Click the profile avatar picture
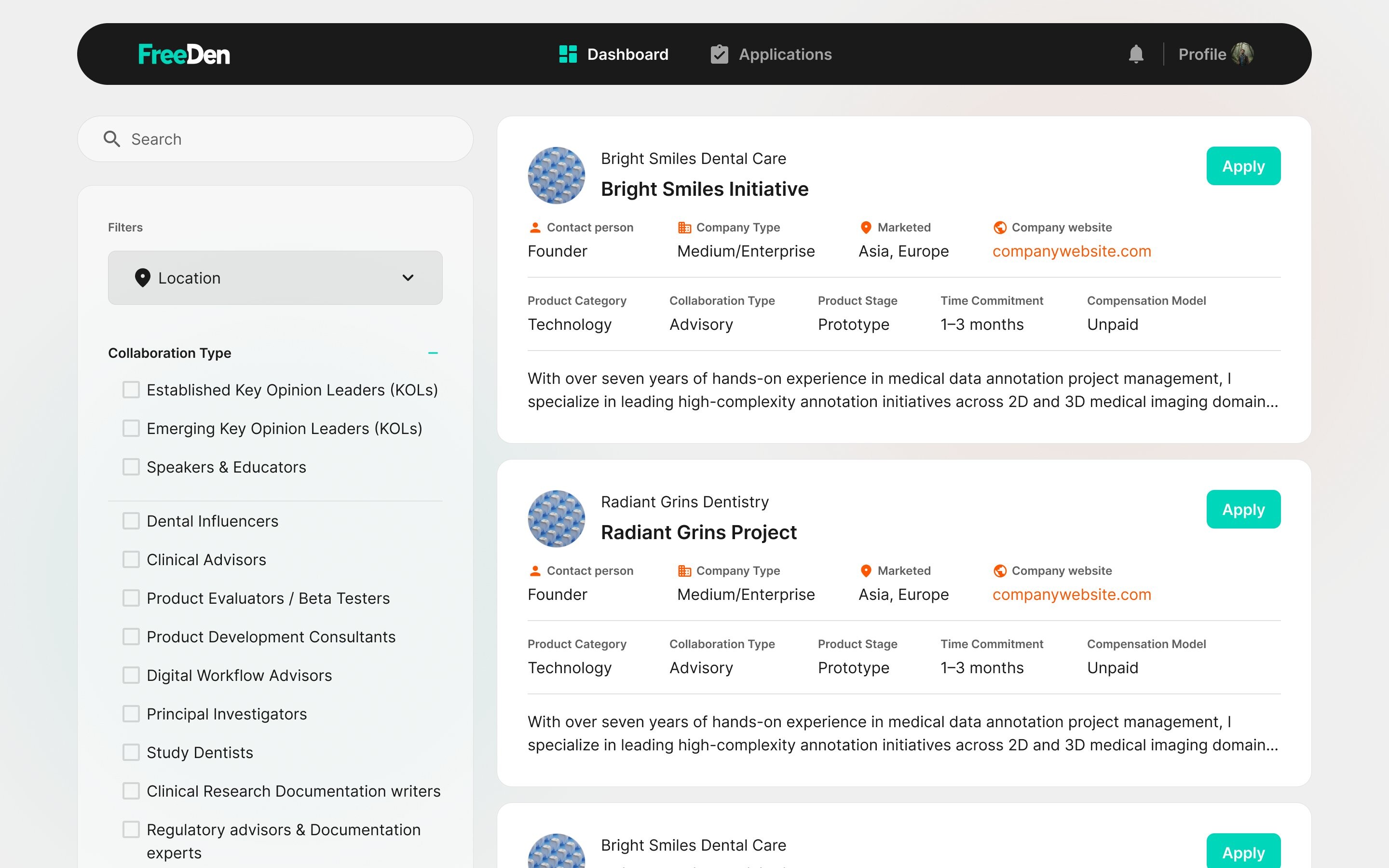 [1243, 54]
